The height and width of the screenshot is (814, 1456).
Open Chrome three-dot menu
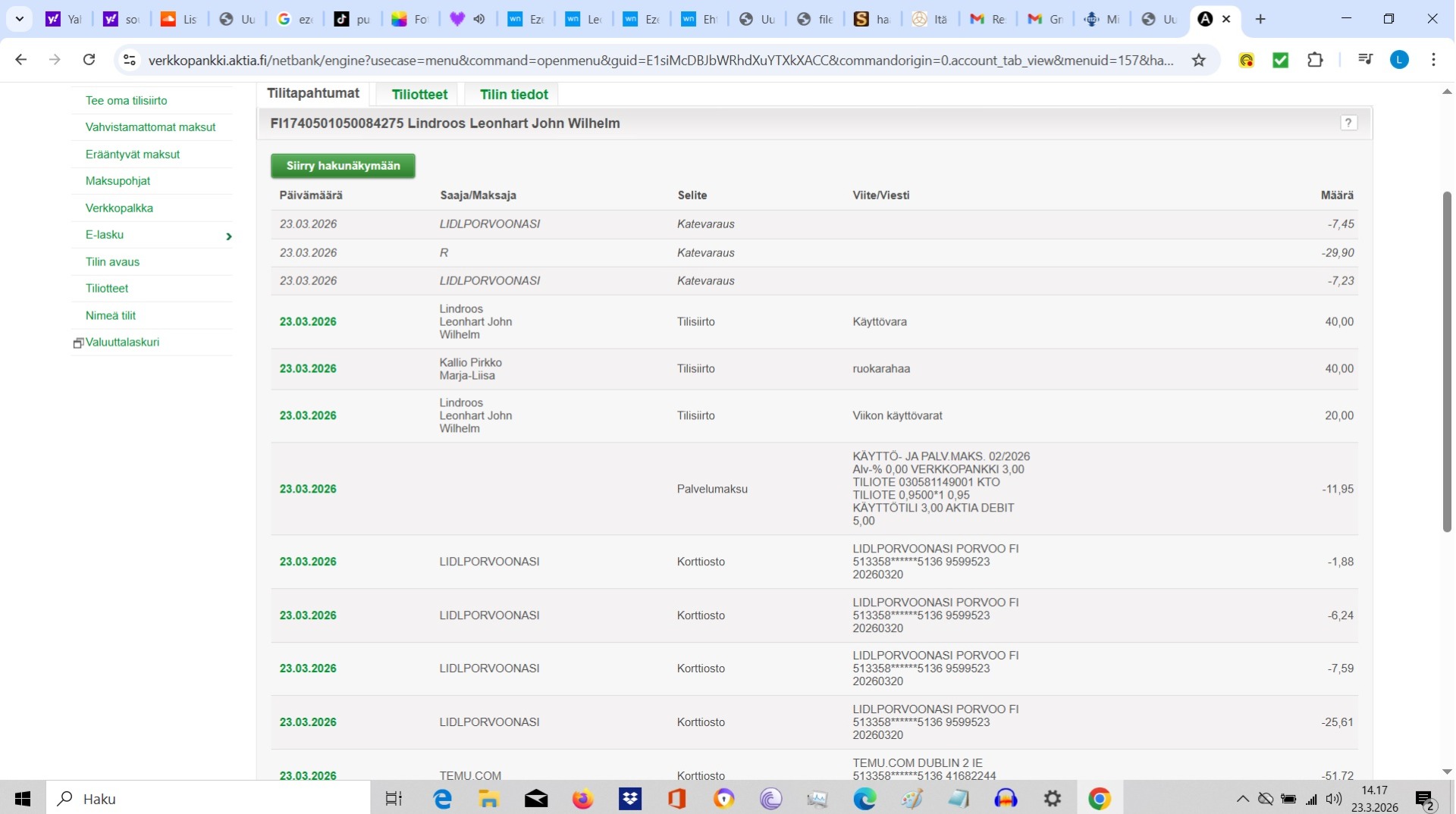point(1432,60)
